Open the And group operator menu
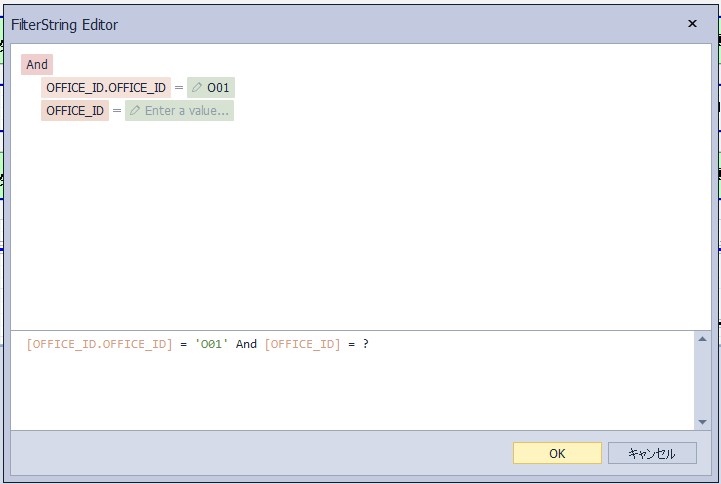The height and width of the screenshot is (484, 721). [x=37, y=65]
